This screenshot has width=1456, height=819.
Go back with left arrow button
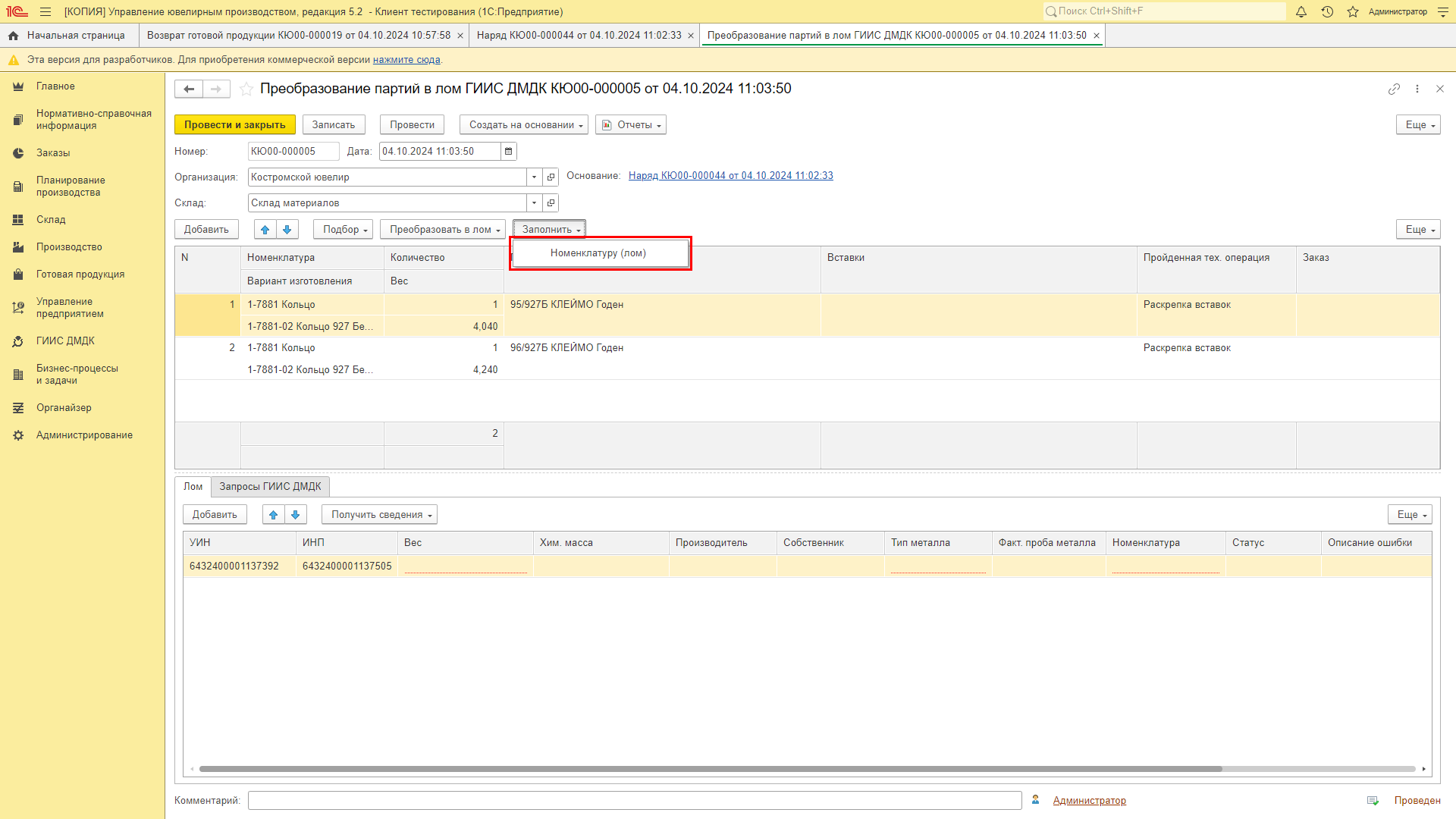(189, 89)
